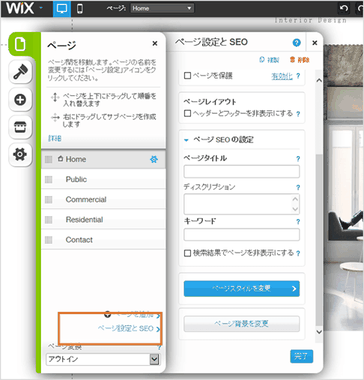Click the undo arrow in top bar
This screenshot has height=380, width=364.
point(343,8)
